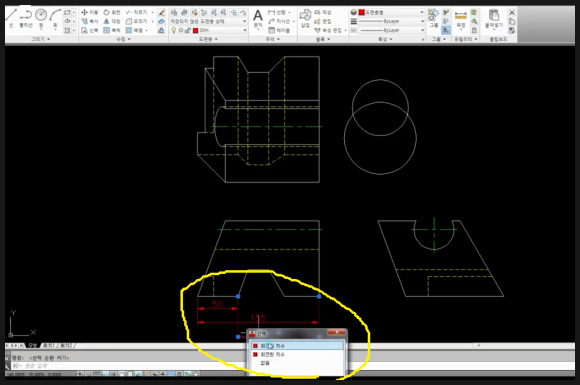Viewport: 580px width, 385px height.
Task: Choose the Leader (지시선) tool
Action: click(x=279, y=21)
